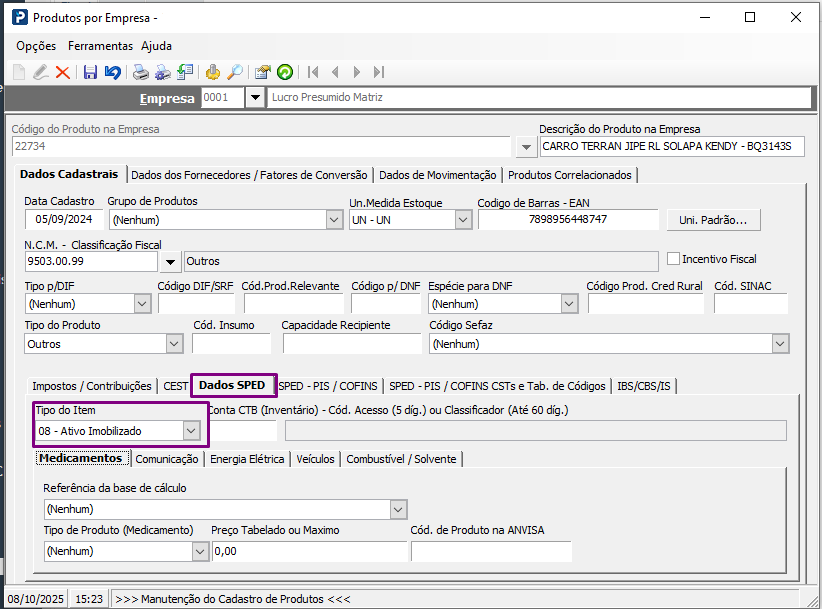The image size is (822, 609).
Task: Click the magnifying glass search icon
Action: pyautogui.click(x=235, y=72)
